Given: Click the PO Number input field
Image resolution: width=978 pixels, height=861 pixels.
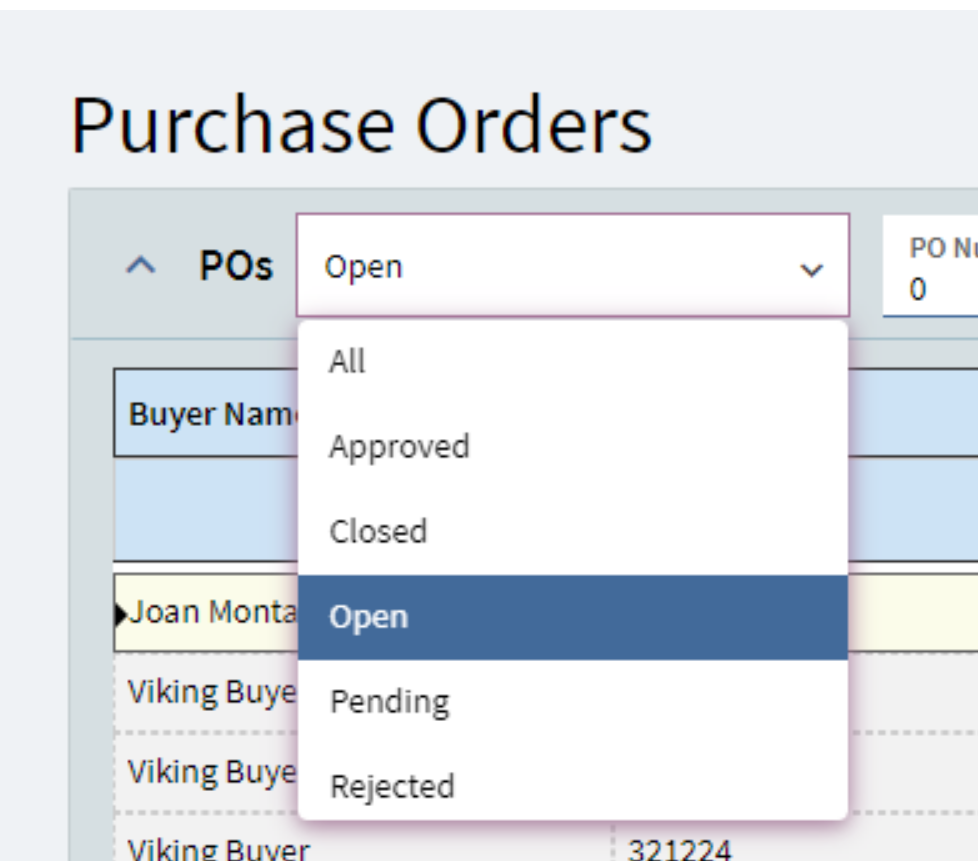Looking at the screenshot, I should [x=930, y=266].
